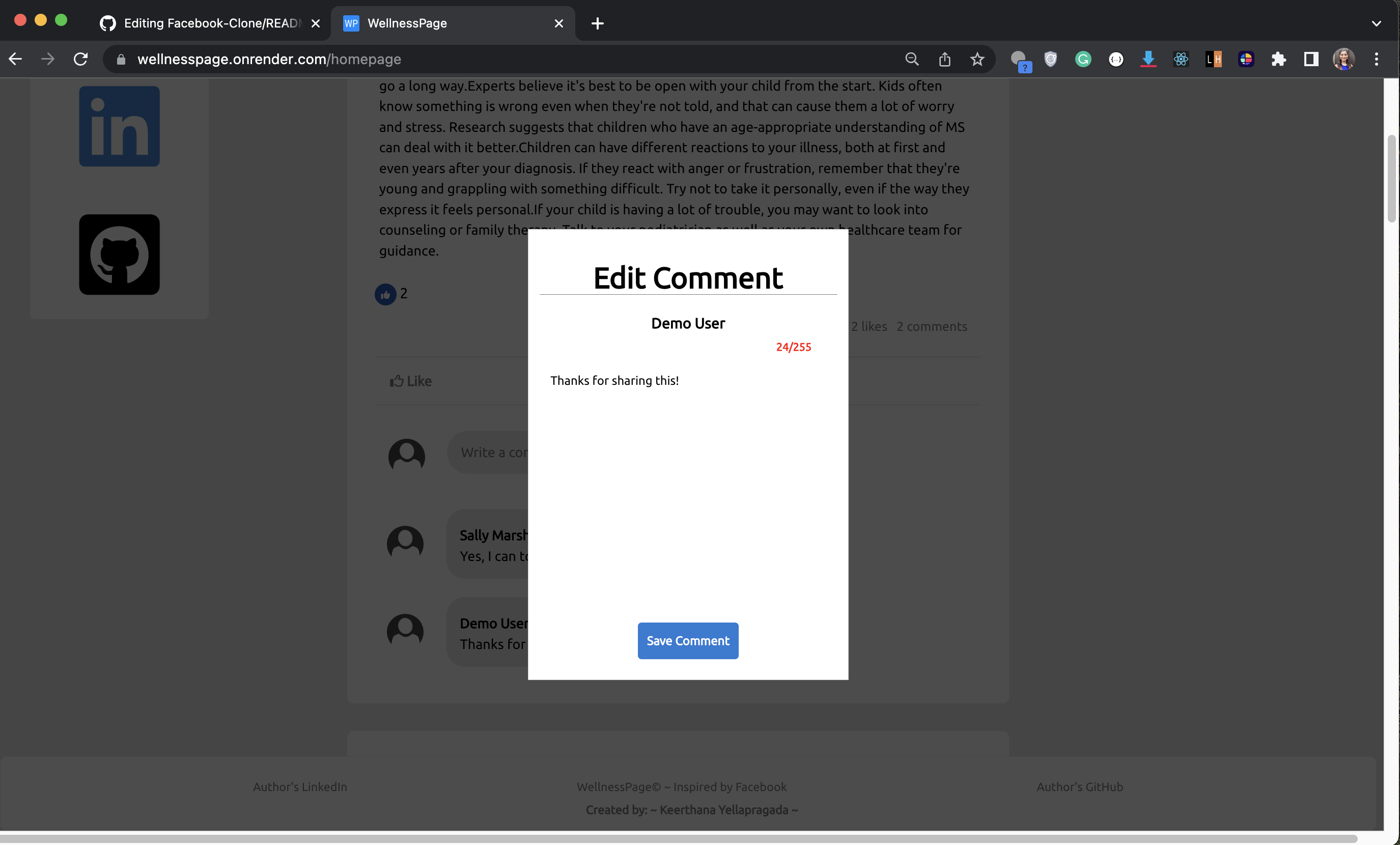
Task: Click the Grammarly extension icon
Action: tap(1083, 59)
